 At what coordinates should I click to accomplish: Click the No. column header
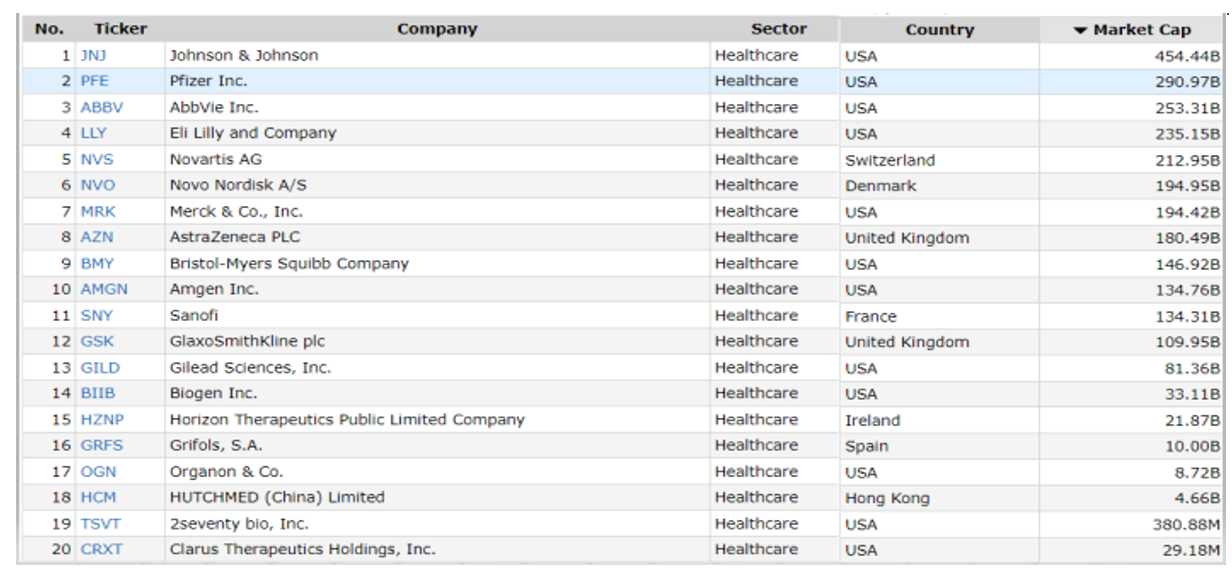point(49,29)
